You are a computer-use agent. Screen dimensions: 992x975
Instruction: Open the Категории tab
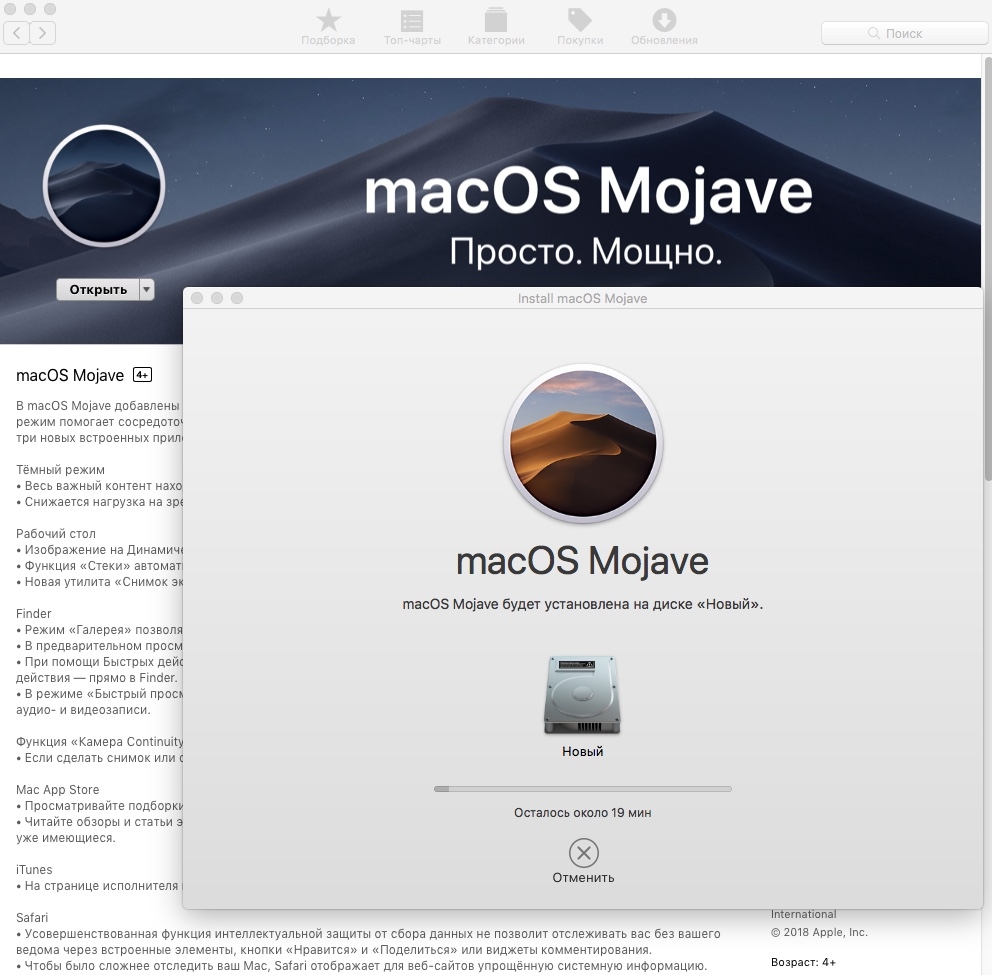click(x=496, y=27)
